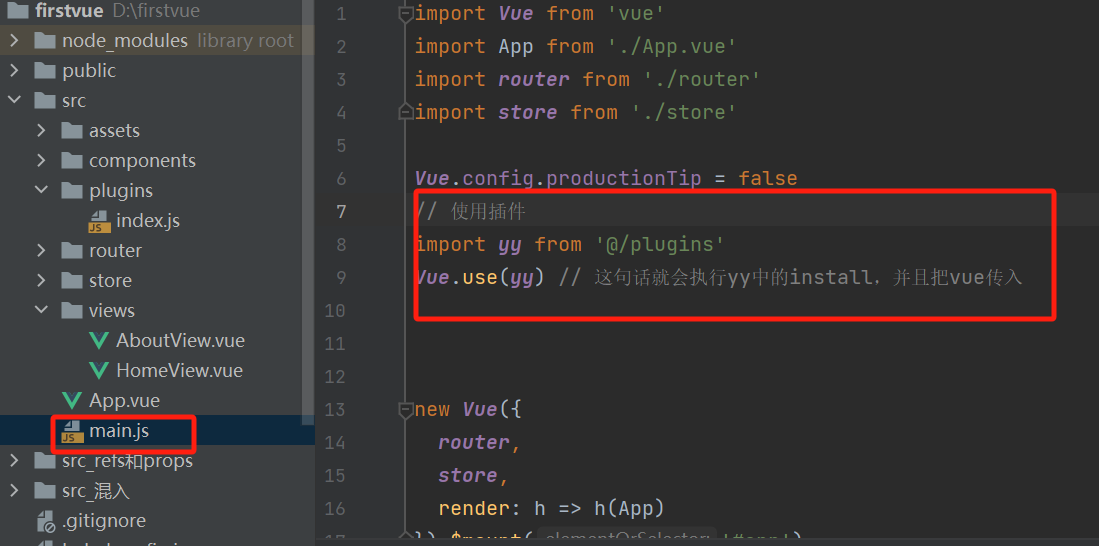The width and height of the screenshot is (1099, 546).
Task: Click the index.js JavaScript file icon
Action: click(x=98, y=221)
